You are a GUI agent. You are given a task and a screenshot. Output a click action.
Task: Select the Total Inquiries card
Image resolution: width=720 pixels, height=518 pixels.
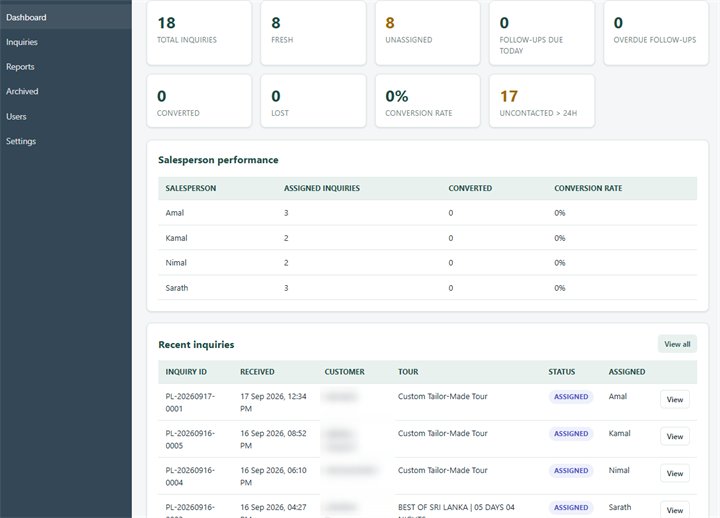pos(199,33)
